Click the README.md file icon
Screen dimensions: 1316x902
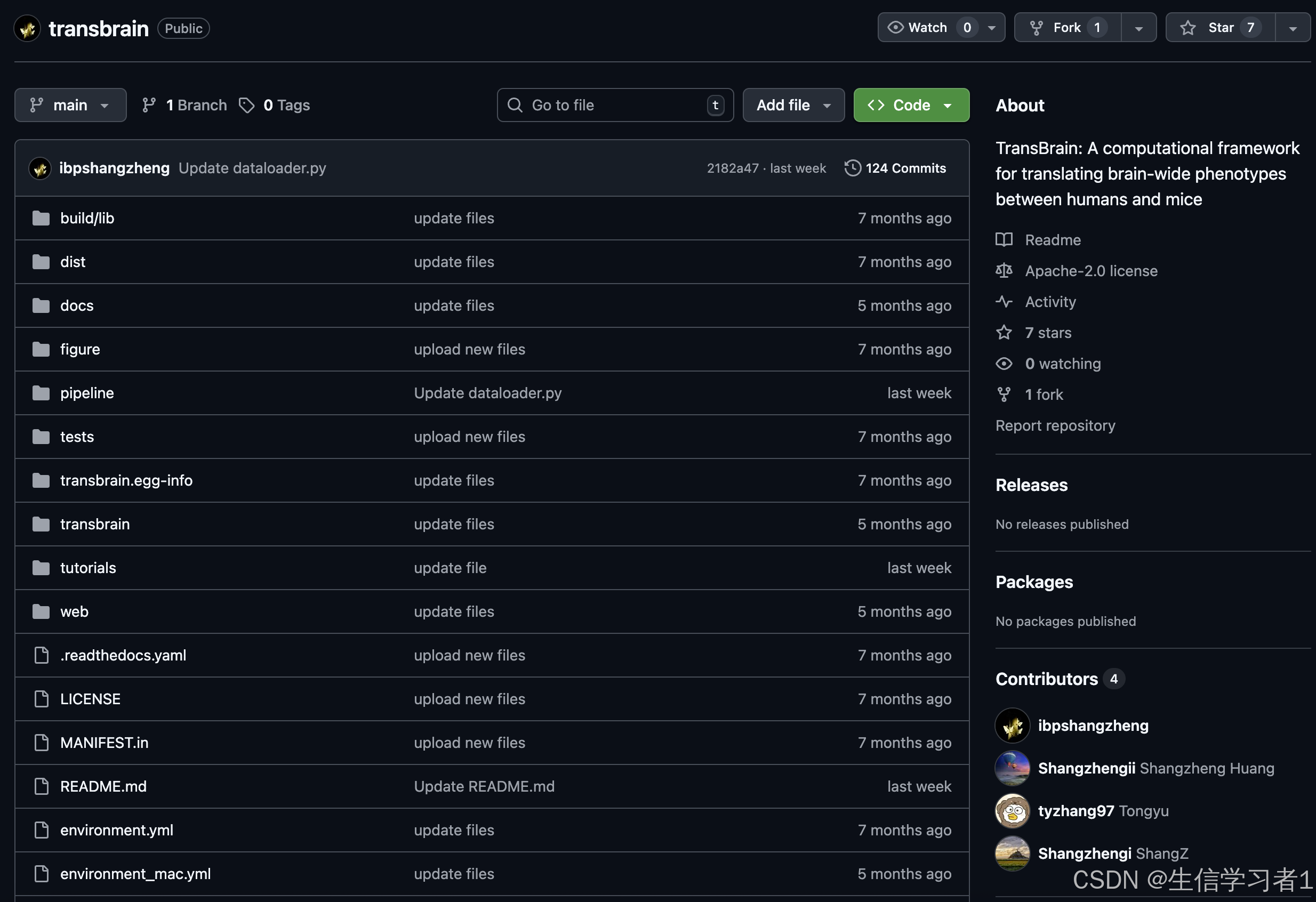click(42, 786)
